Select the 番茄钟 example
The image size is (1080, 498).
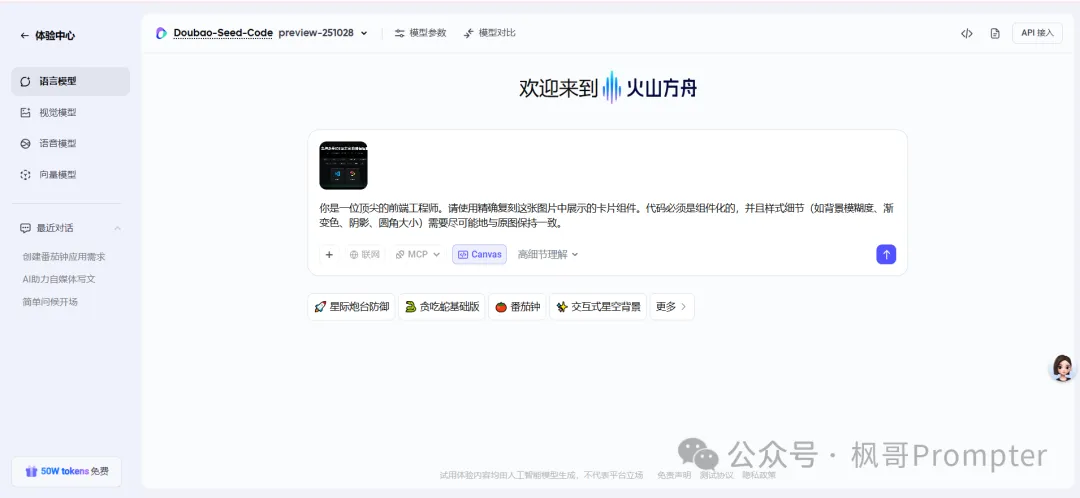coord(517,307)
